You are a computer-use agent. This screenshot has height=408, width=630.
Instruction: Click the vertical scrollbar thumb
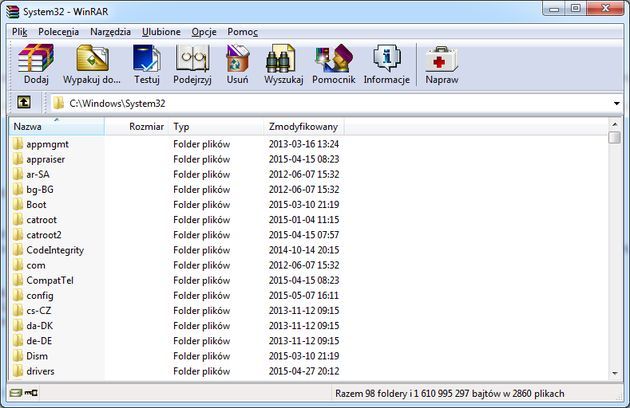[x=614, y=137]
